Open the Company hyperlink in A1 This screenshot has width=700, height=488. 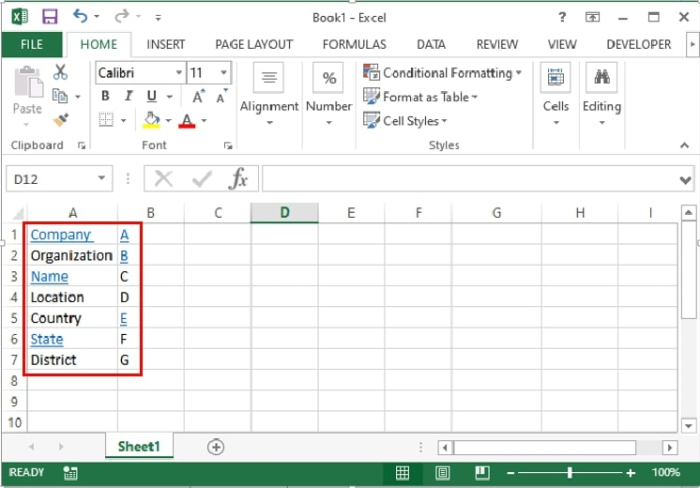pos(62,235)
